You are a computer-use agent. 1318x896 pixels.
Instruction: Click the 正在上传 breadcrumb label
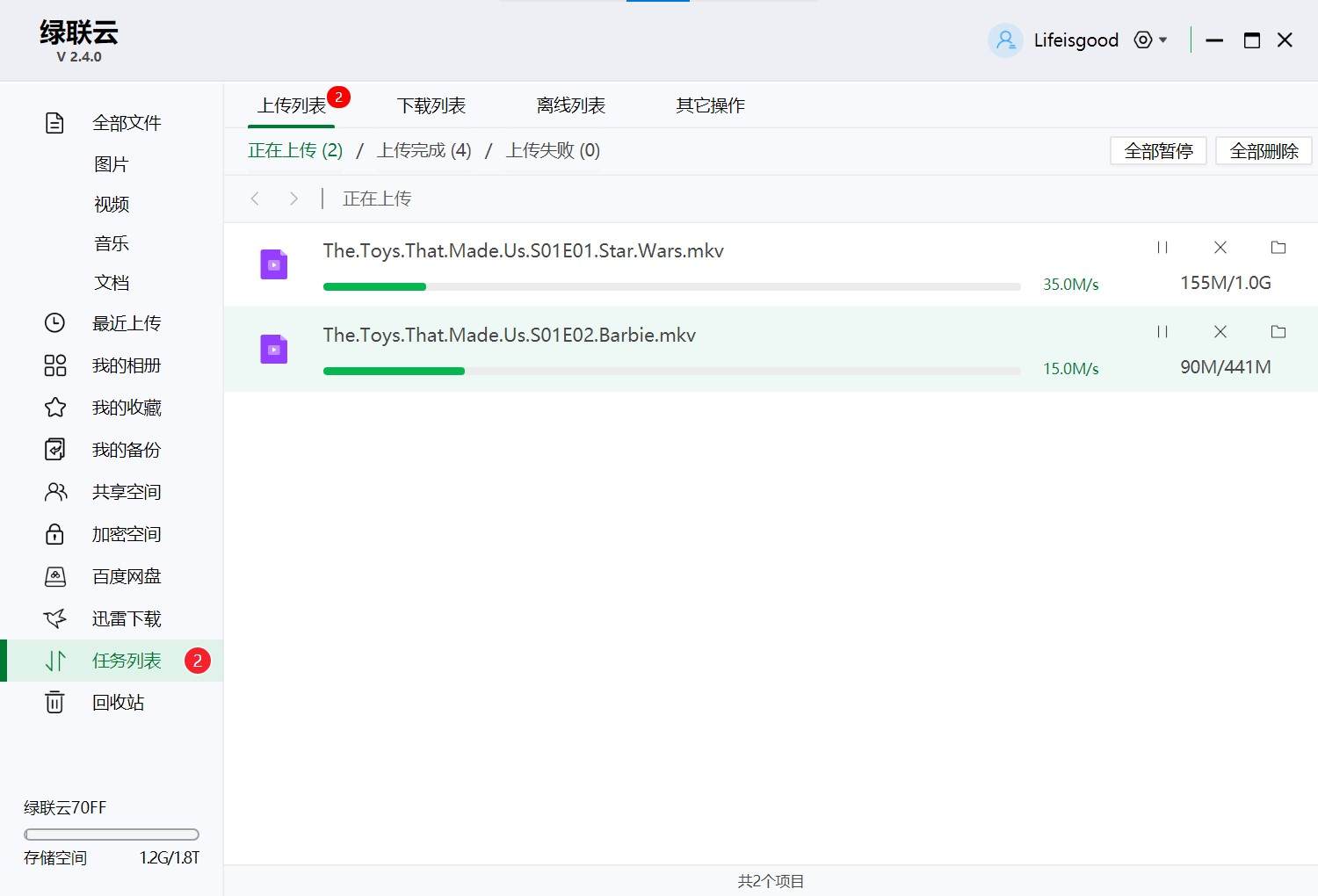[x=377, y=199]
